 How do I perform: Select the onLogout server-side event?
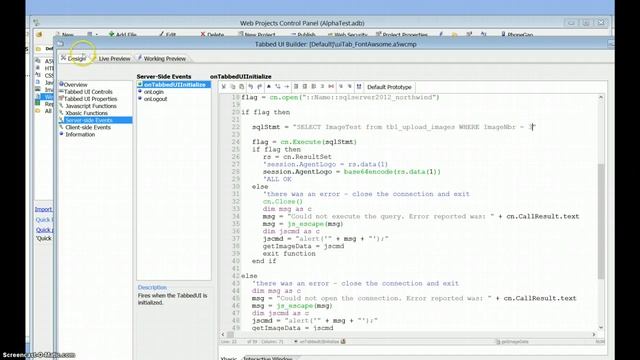[153, 99]
